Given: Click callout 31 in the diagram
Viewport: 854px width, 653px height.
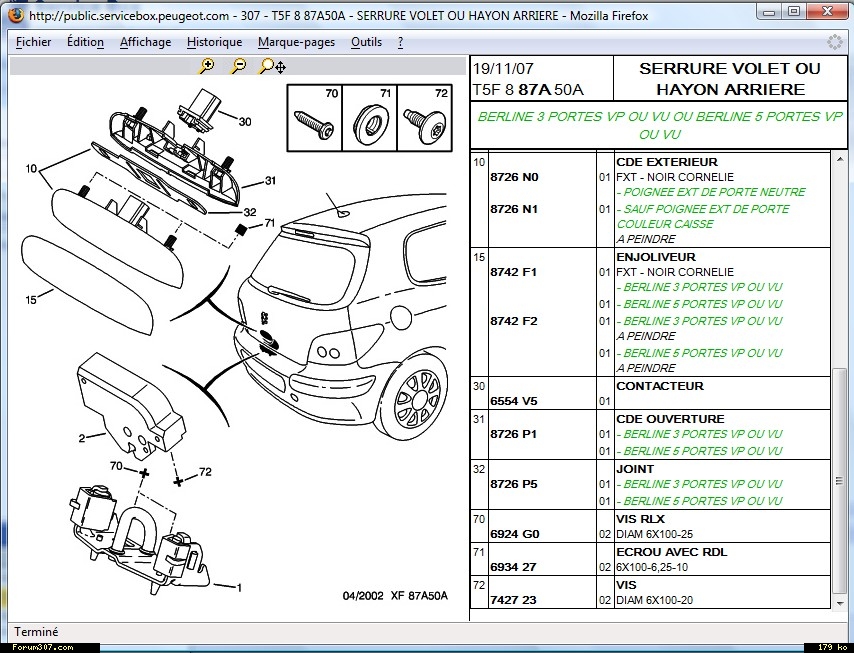Looking at the screenshot, I should [x=271, y=180].
